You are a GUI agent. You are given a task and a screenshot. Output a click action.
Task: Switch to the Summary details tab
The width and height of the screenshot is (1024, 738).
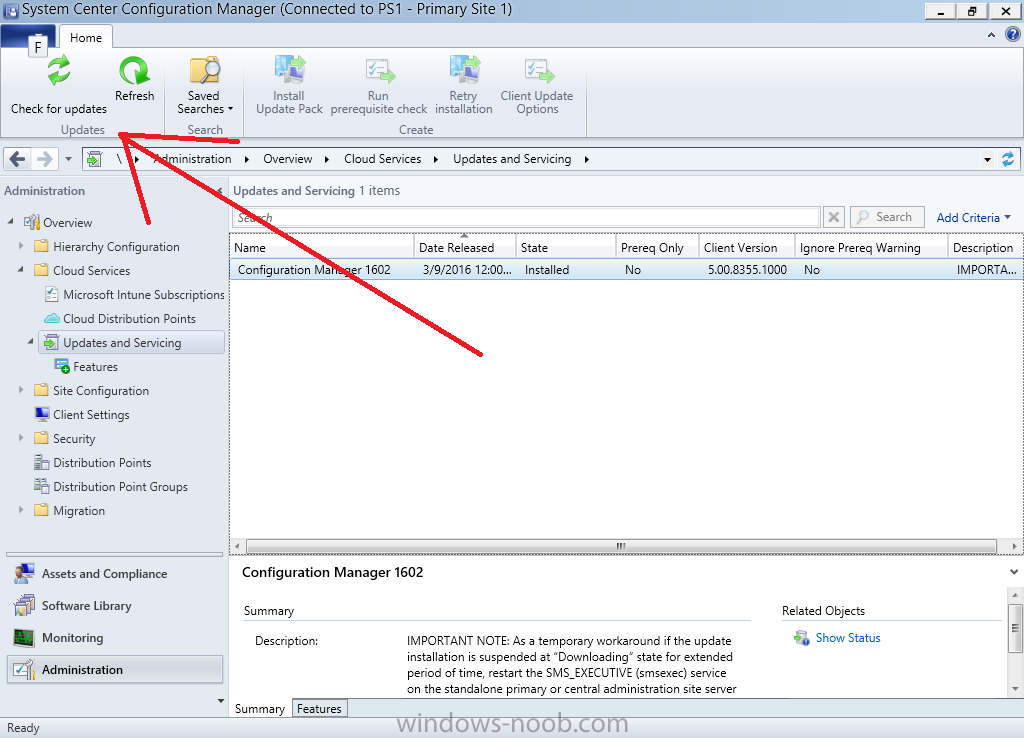(260, 709)
